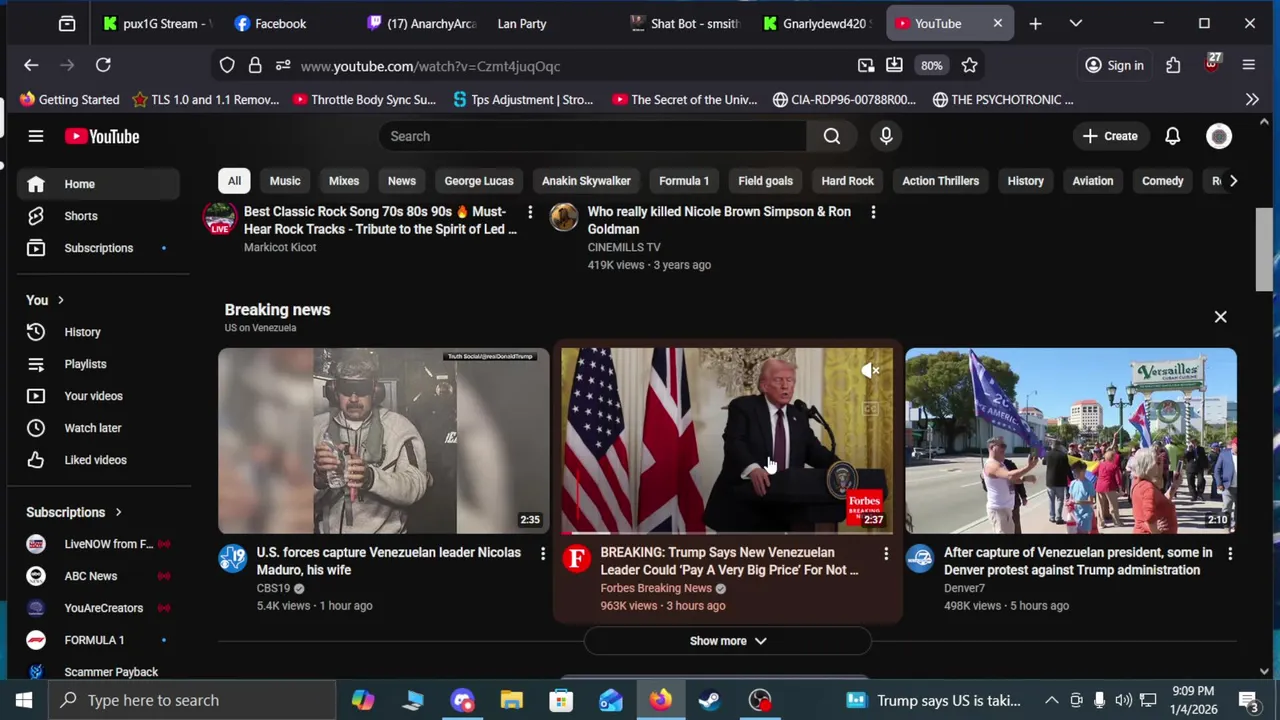Dismiss the Breaking news section
The width and height of the screenshot is (1280, 720).
1220,317
